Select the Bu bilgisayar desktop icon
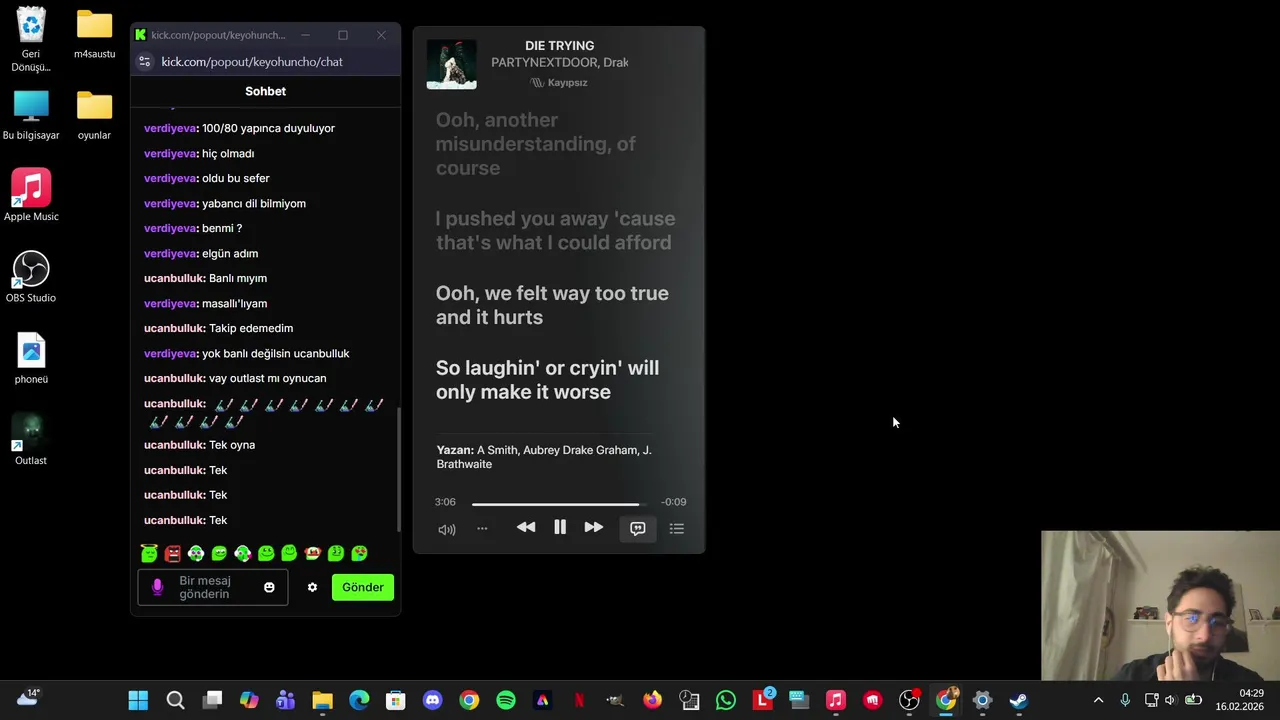Screen dimensions: 1280x720 click(x=31, y=116)
